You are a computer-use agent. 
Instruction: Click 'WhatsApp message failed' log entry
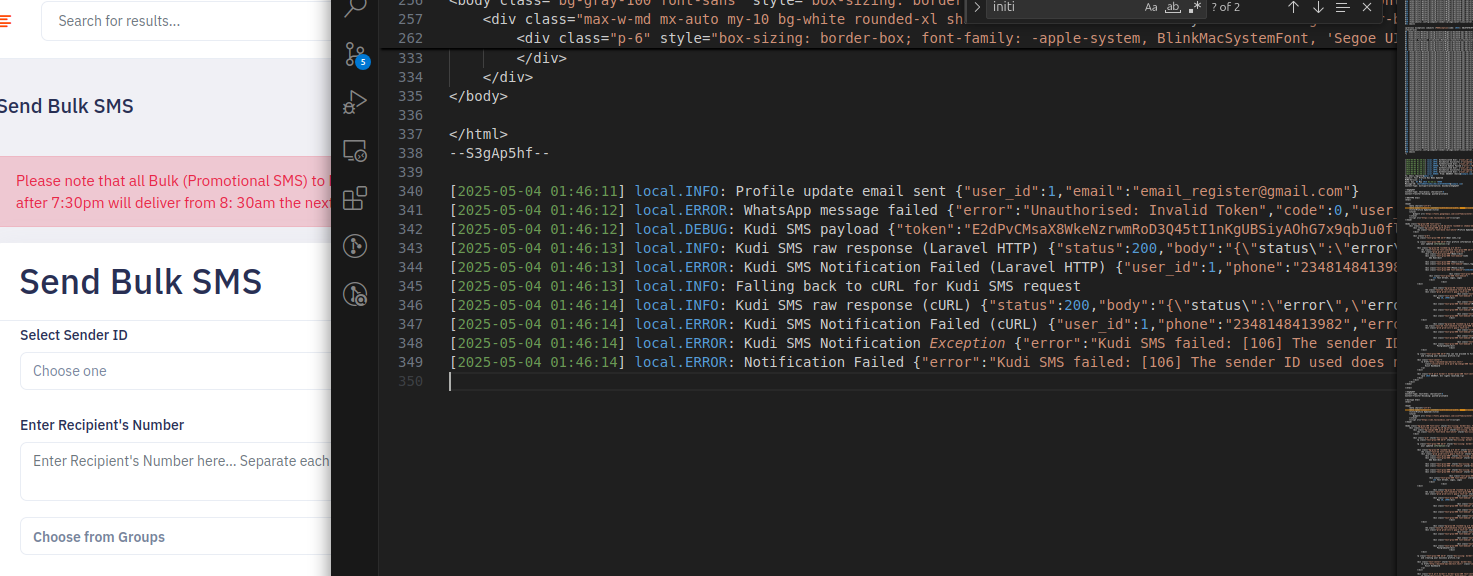pyautogui.click(x=921, y=210)
